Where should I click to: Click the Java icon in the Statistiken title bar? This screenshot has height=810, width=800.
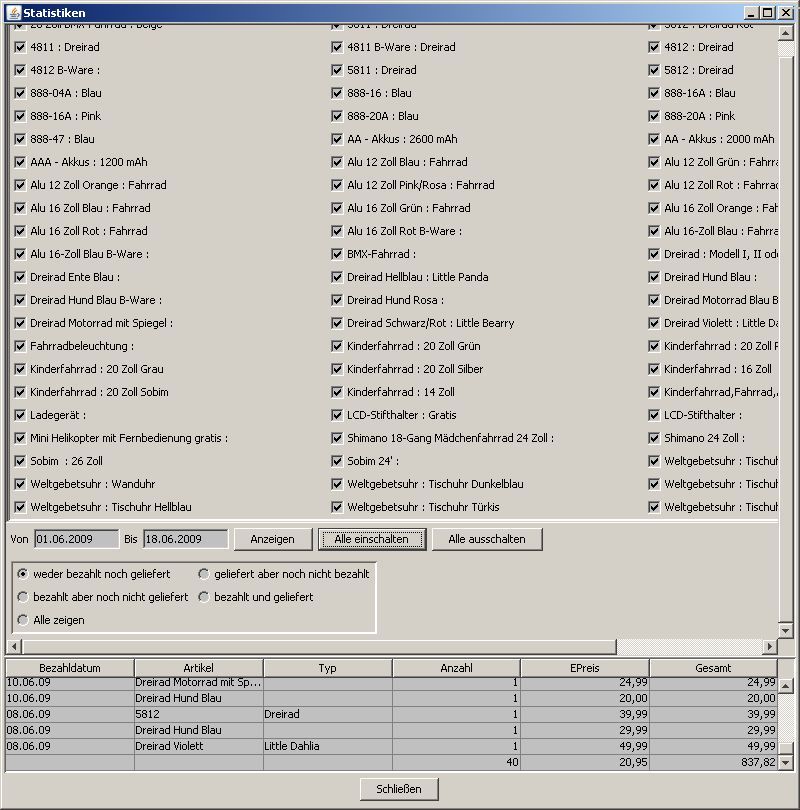[x=13, y=12]
